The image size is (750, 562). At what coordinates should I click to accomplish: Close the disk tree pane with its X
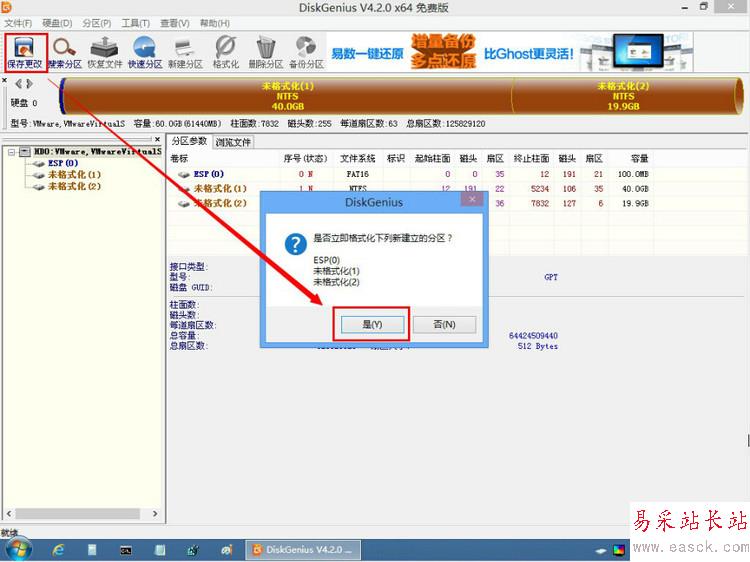click(157, 139)
